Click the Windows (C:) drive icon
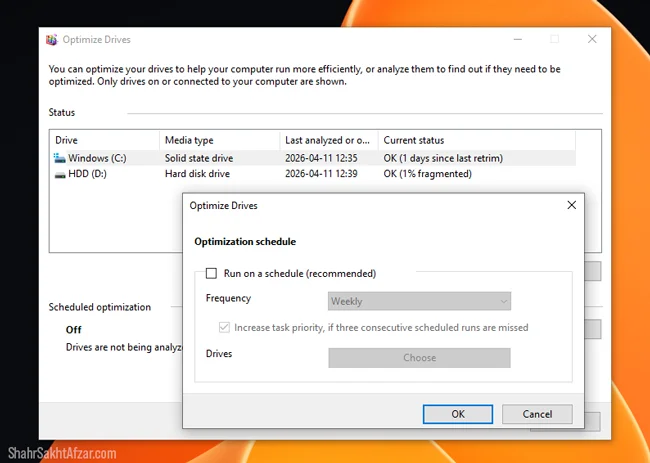650x463 pixels. pyautogui.click(x=60, y=158)
